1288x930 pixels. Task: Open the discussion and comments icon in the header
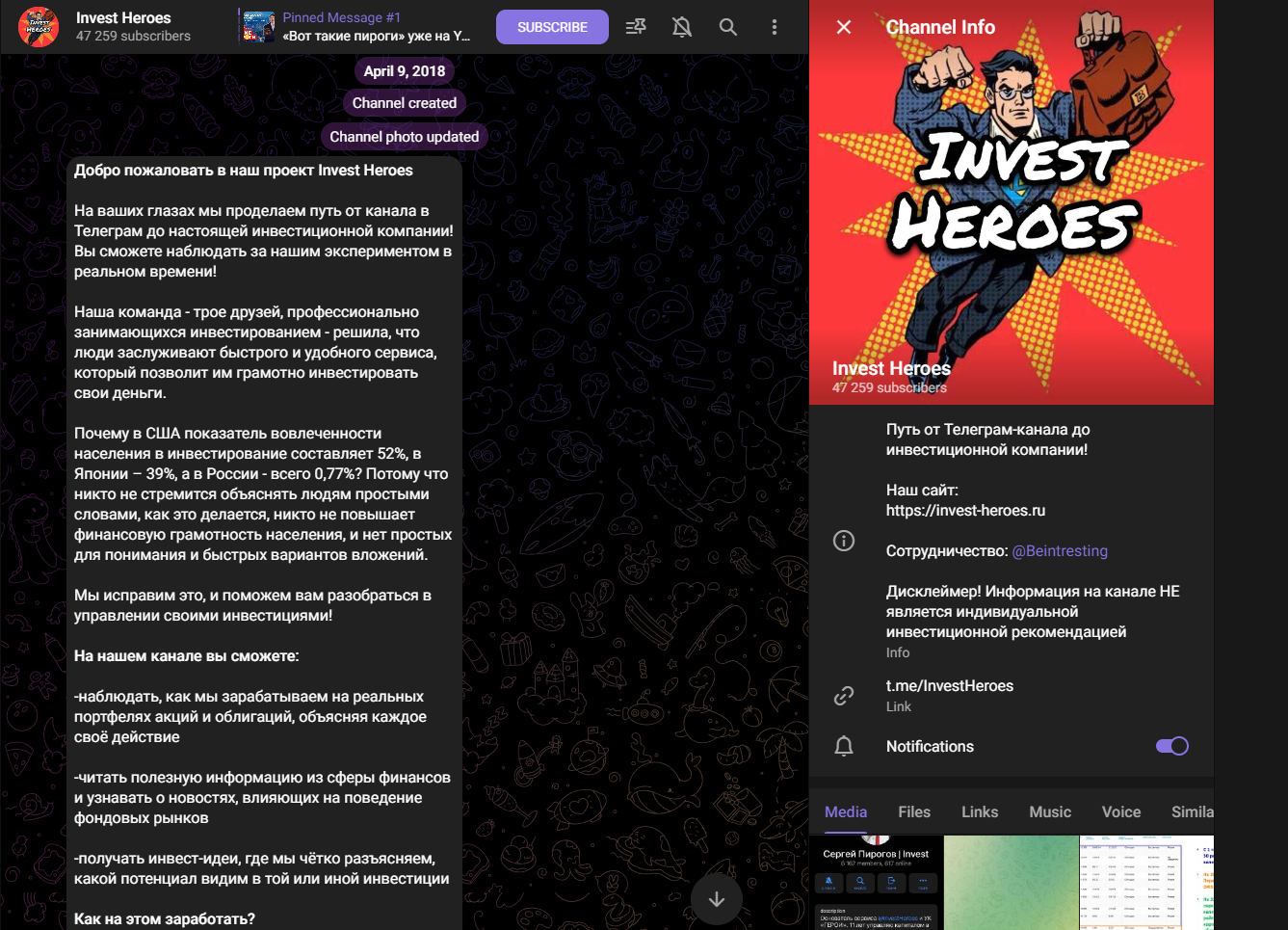[636, 27]
